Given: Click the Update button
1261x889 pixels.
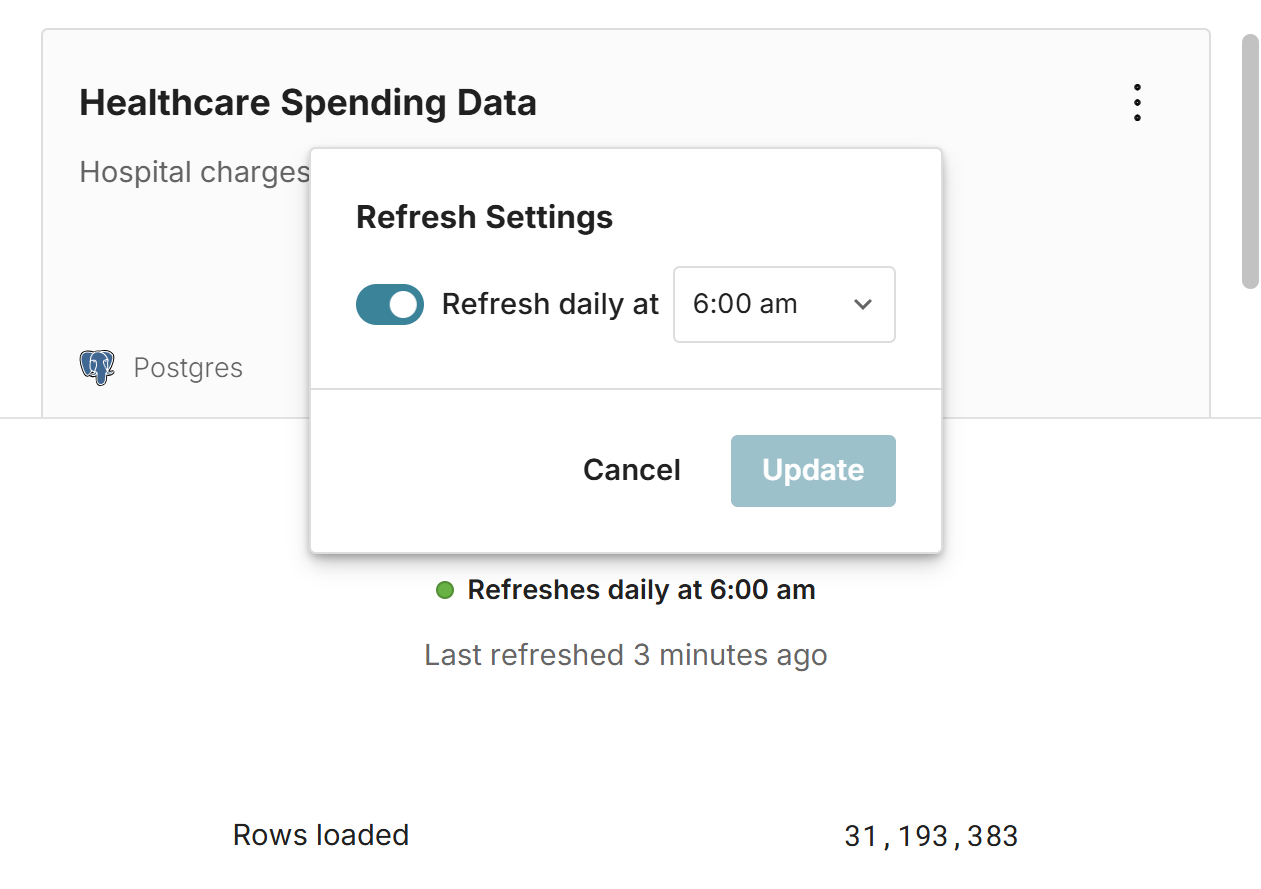Looking at the screenshot, I should [x=813, y=471].
